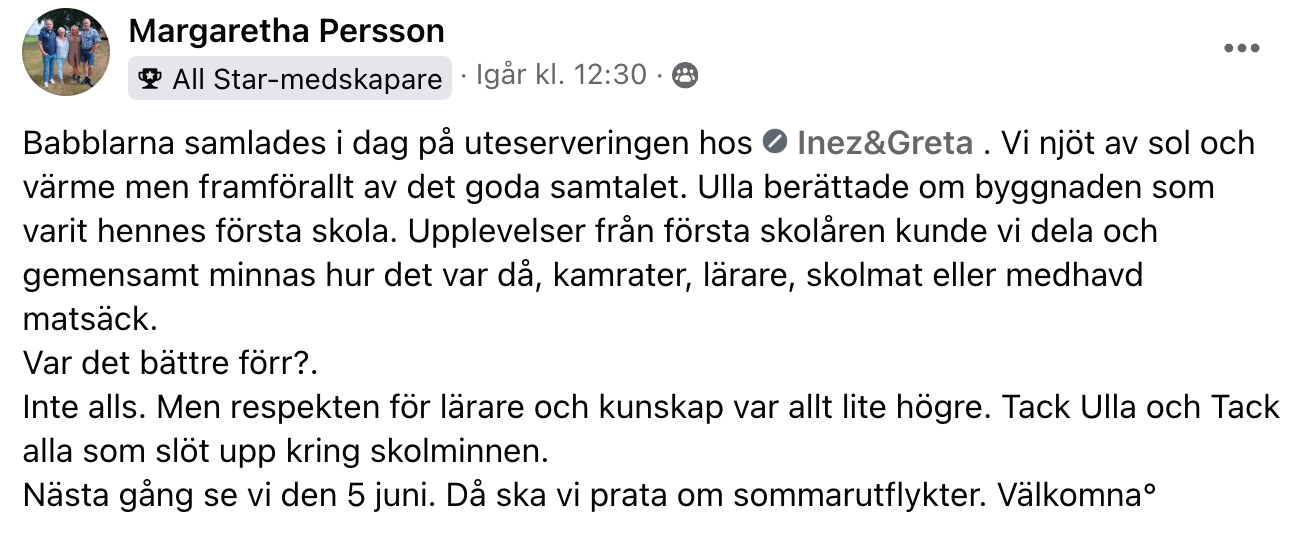The width and height of the screenshot is (1304, 534).
Task: Open Margaretha Persson's profile picture
Action: click(67, 53)
